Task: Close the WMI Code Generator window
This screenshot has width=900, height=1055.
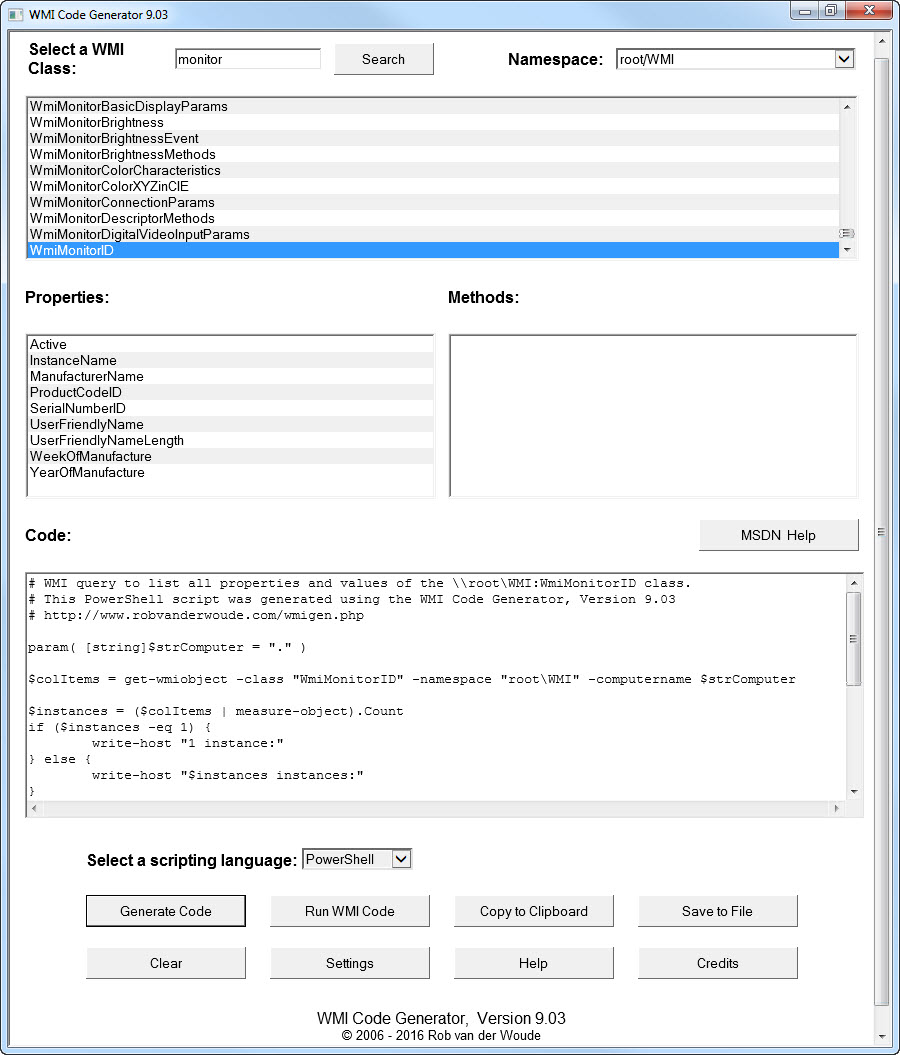Action: coord(869,11)
